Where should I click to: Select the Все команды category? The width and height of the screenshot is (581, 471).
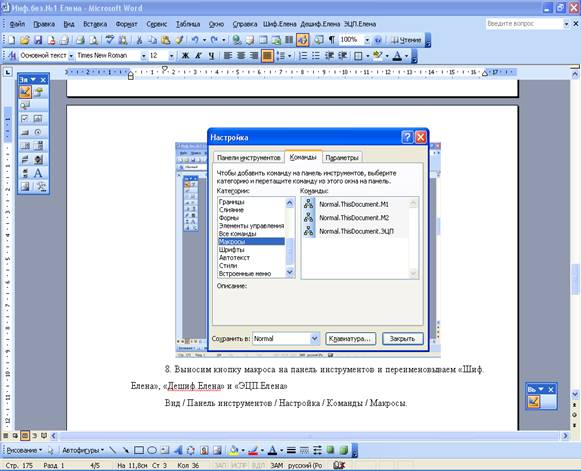coord(251,234)
